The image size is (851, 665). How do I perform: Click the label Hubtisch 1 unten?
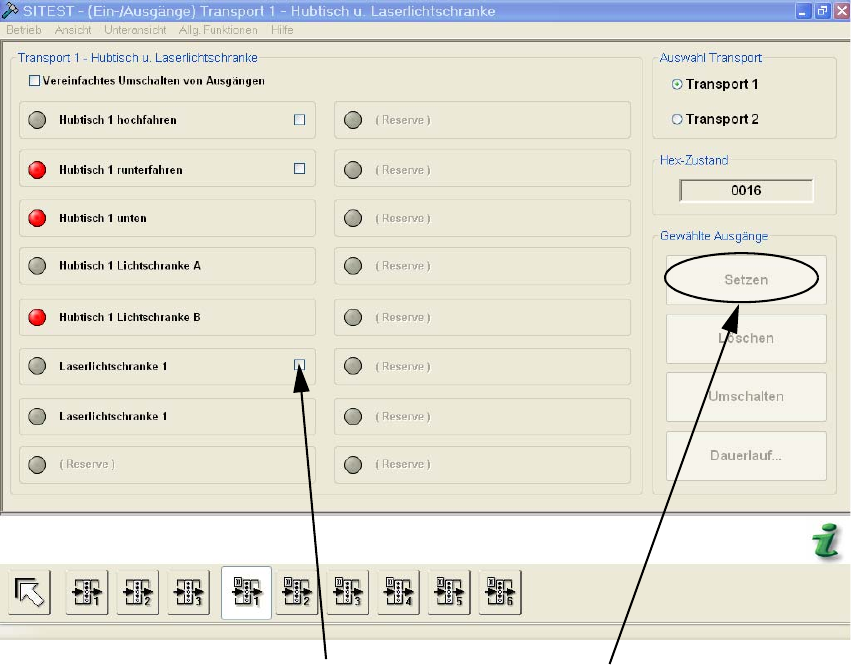[x=103, y=218]
